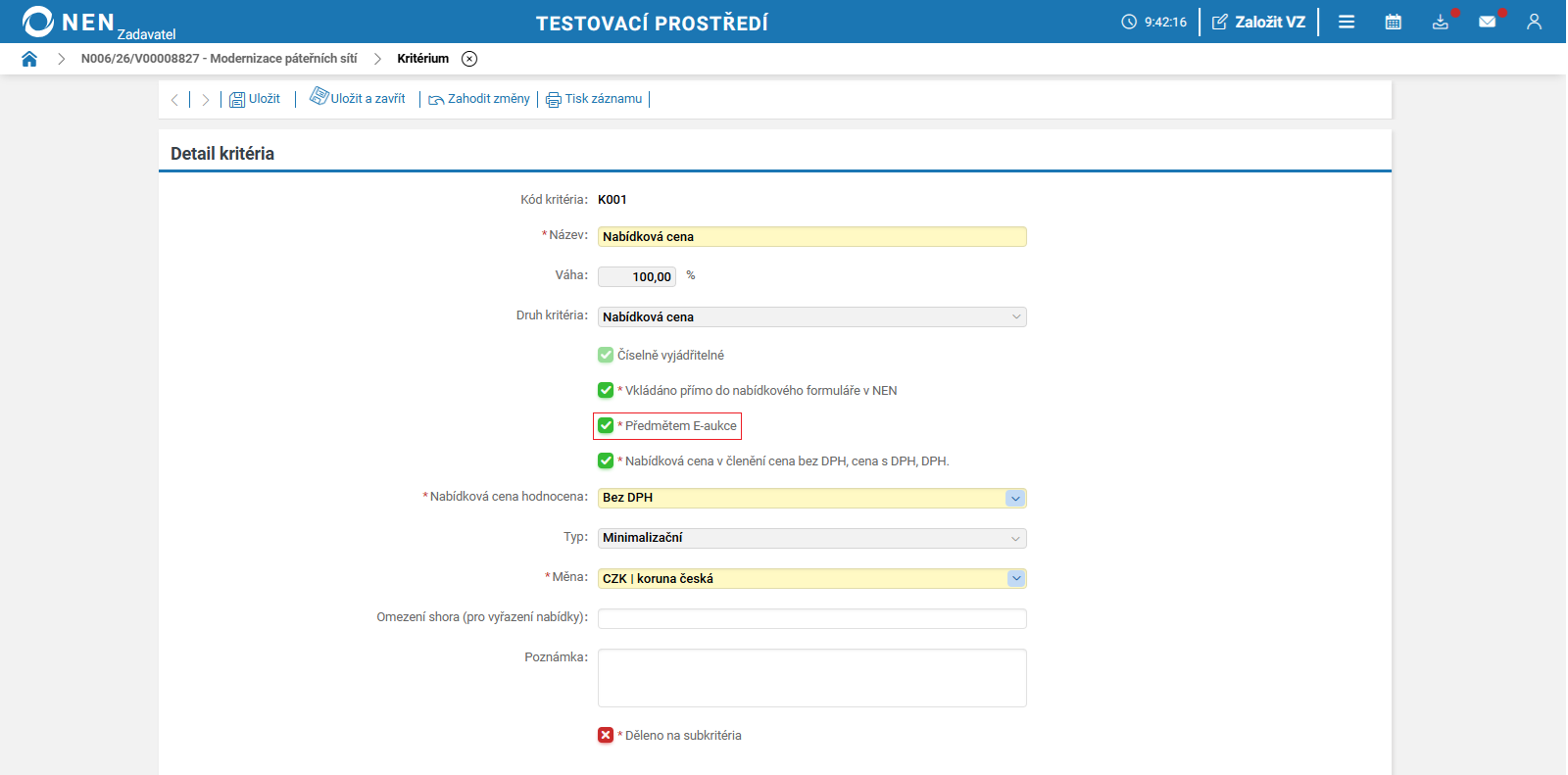Click the TESTOVACÍ PROSTŘEDÍ header text
Image resolution: width=1568 pixels, height=775 pixels.
[652, 23]
